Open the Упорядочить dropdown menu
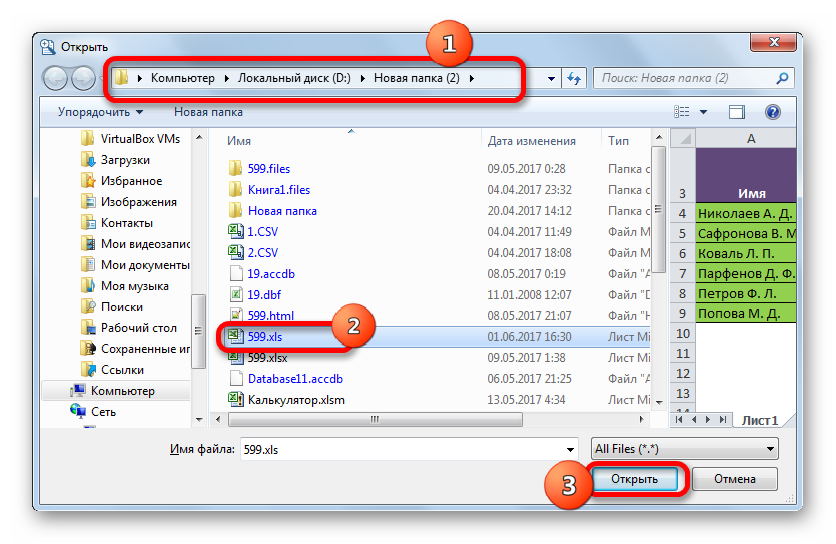Screen dimensions: 836x544 100,112
